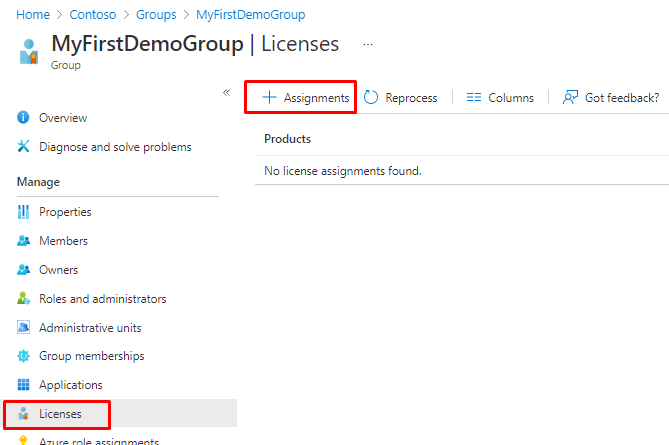Image resolution: width=669 pixels, height=445 pixels.
Task: Open the ellipsis more options menu
Action: (368, 45)
